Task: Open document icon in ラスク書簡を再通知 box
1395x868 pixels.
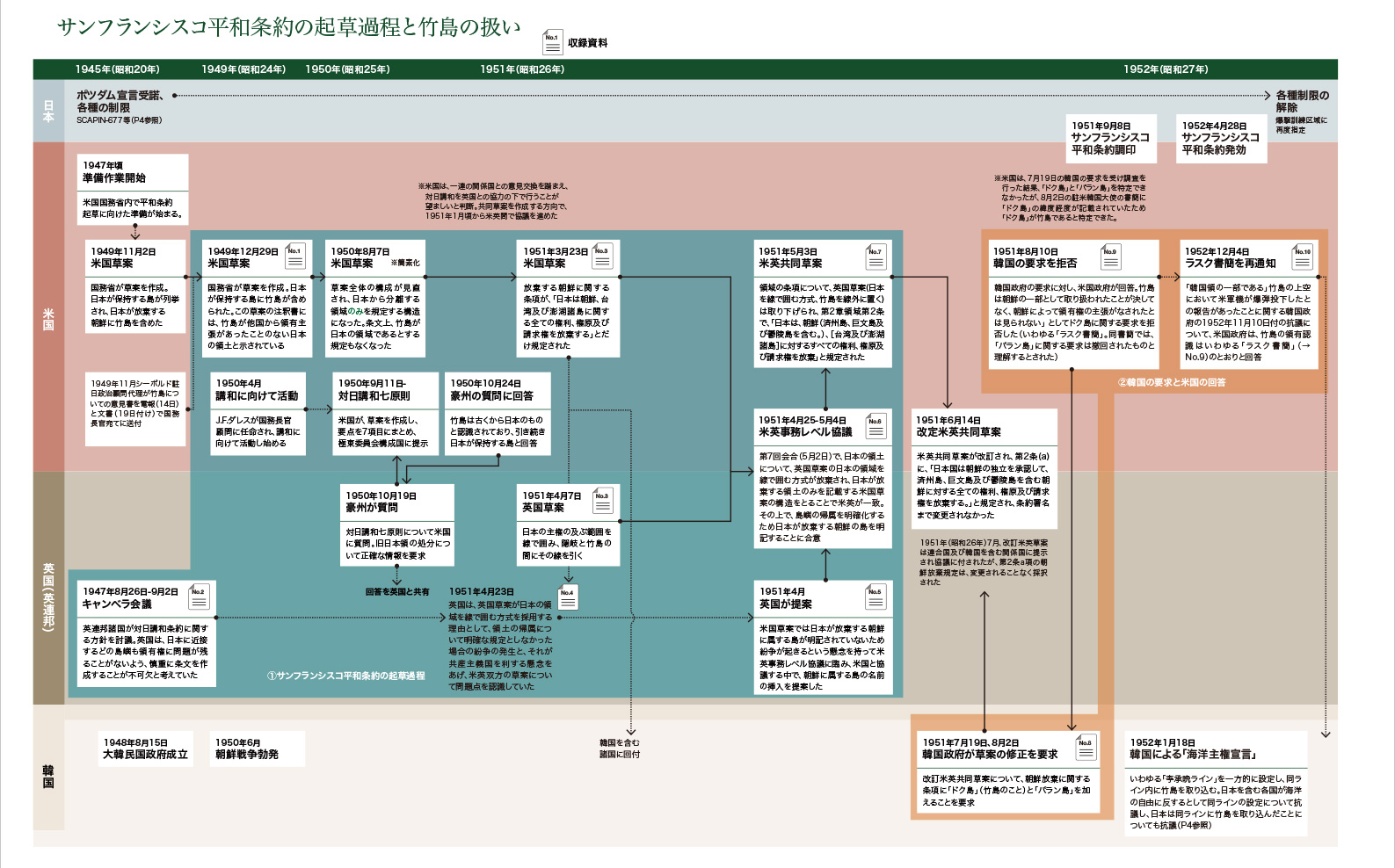Action: point(1303,257)
